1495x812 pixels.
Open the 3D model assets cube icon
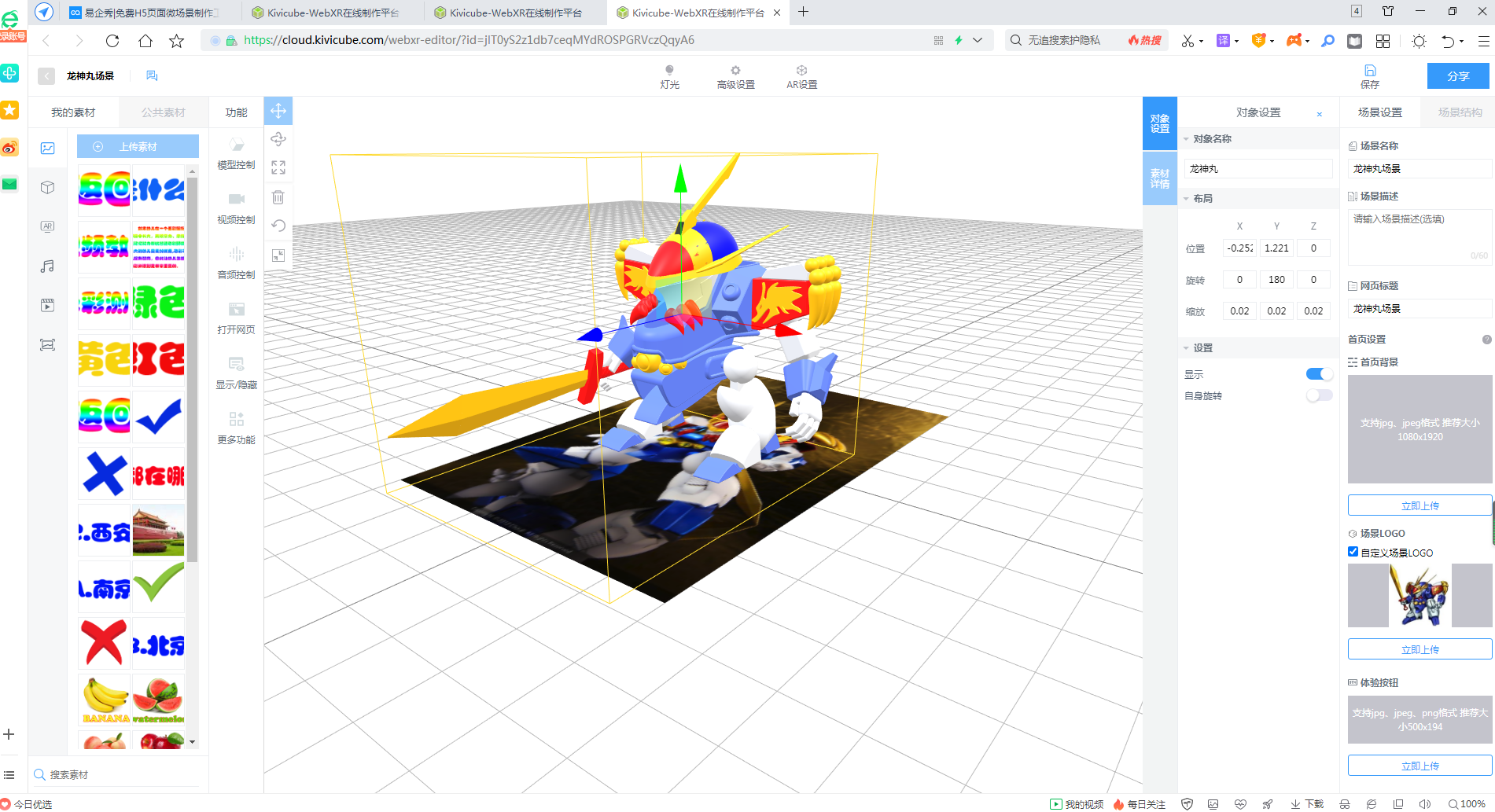[x=48, y=187]
